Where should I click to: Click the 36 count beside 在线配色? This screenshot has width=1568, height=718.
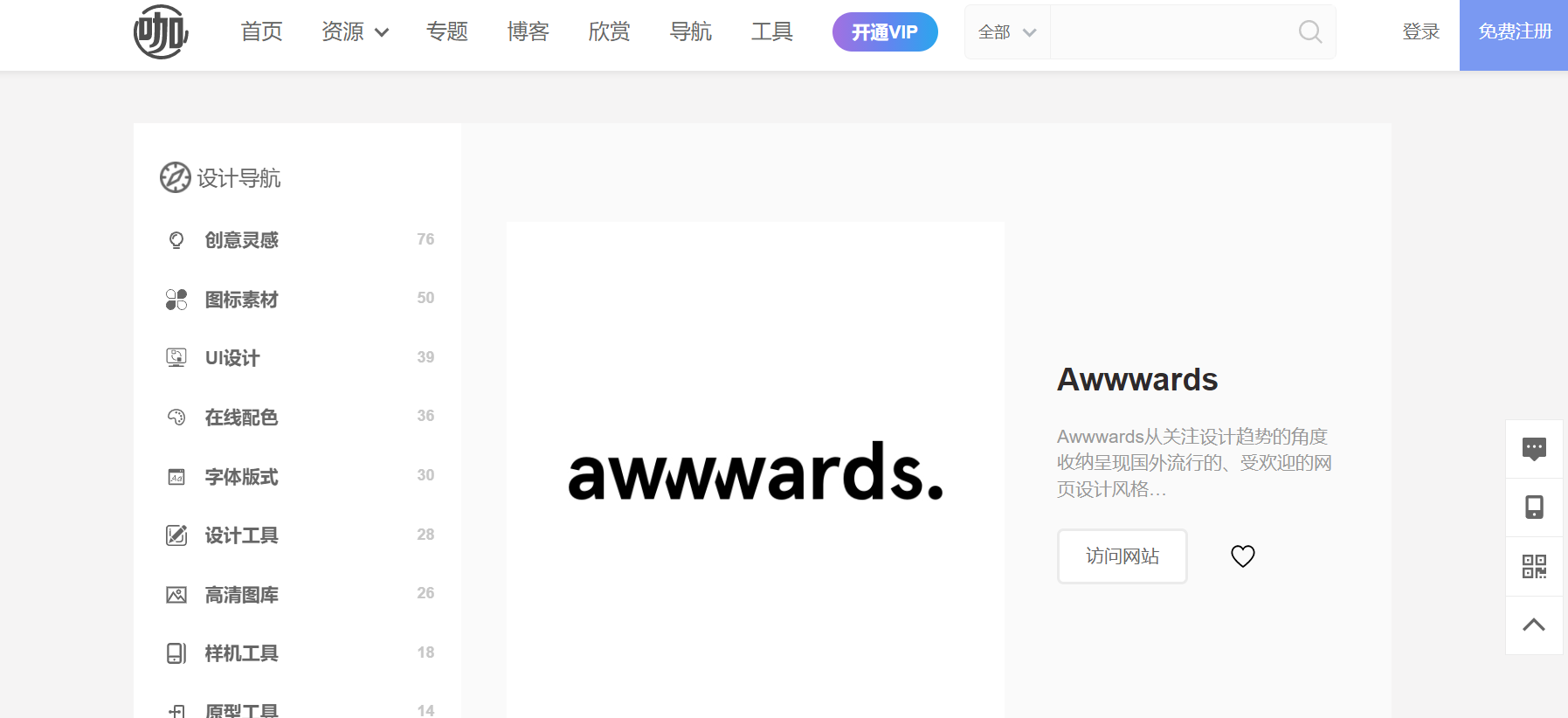[425, 416]
